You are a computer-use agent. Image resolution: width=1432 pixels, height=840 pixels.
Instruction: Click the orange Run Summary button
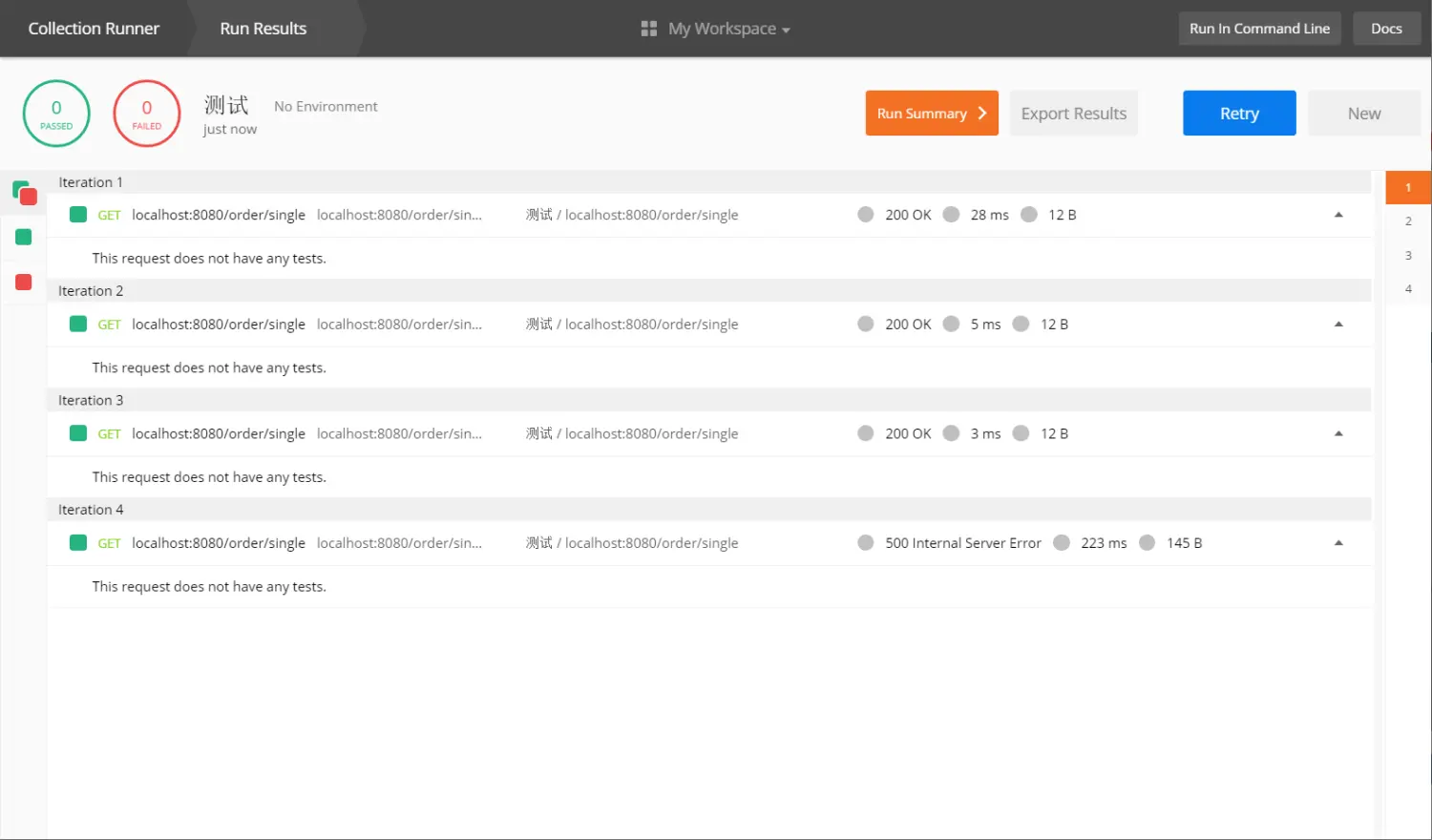pyautogui.click(x=931, y=114)
